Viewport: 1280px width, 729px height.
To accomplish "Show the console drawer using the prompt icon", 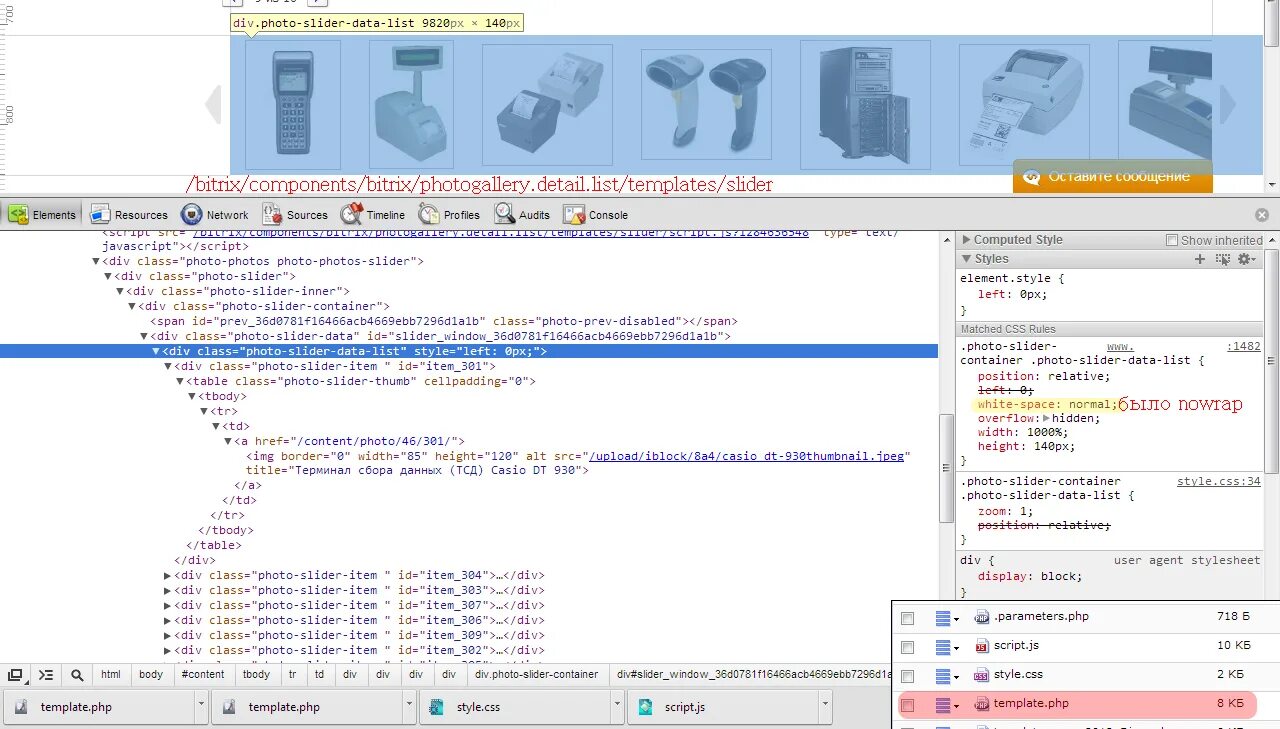I will pyautogui.click(x=46, y=675).
